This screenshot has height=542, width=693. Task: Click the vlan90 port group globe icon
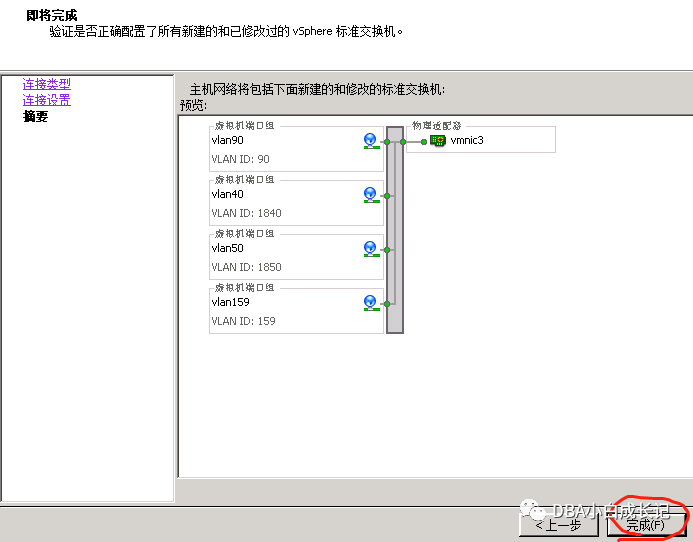coord(371,141)
